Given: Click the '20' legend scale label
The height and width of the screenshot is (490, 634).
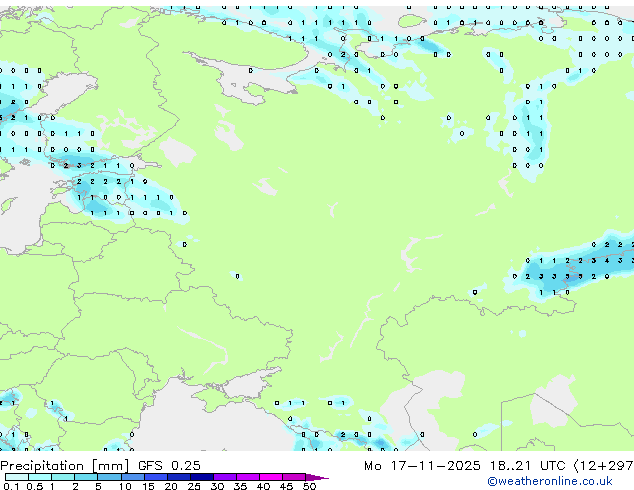Looking at the screenshot, I should [171, 486].
